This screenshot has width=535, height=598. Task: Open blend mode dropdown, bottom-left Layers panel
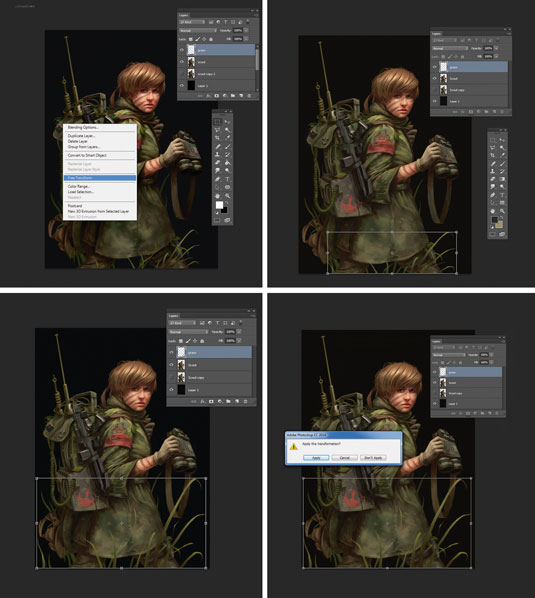[188, 332]
